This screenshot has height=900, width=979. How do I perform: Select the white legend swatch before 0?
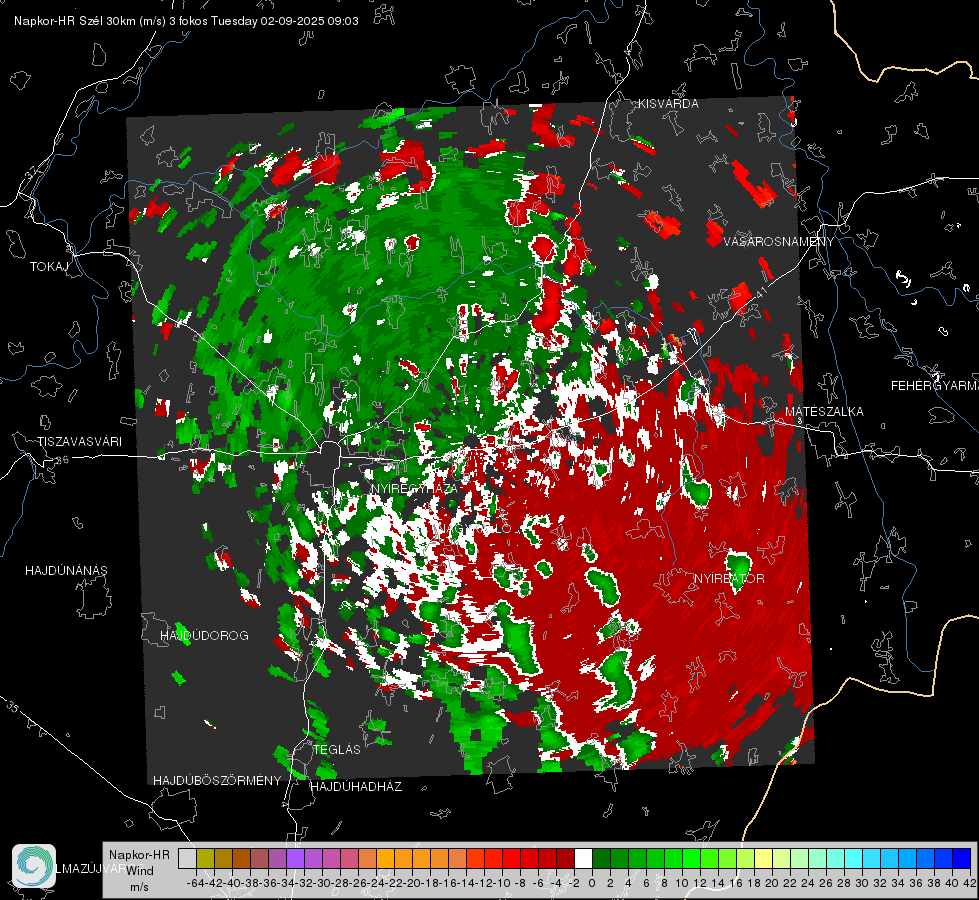click(583, 858)
